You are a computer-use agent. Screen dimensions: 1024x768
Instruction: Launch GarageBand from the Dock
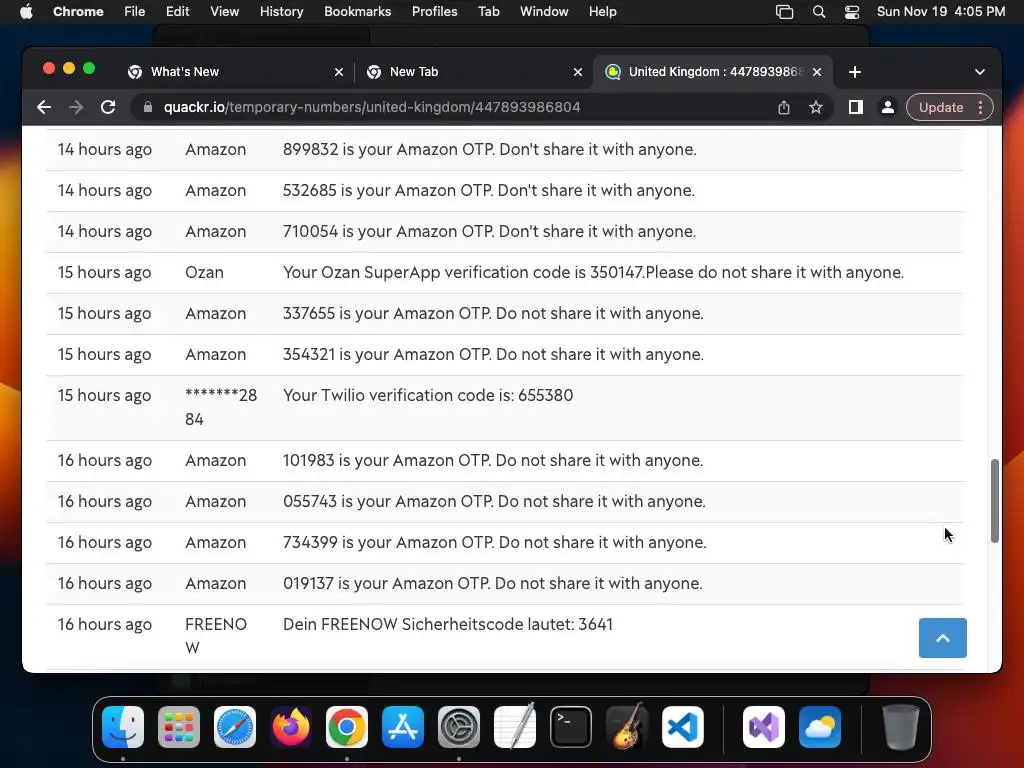pyautogui.click(x=627, y=727)
